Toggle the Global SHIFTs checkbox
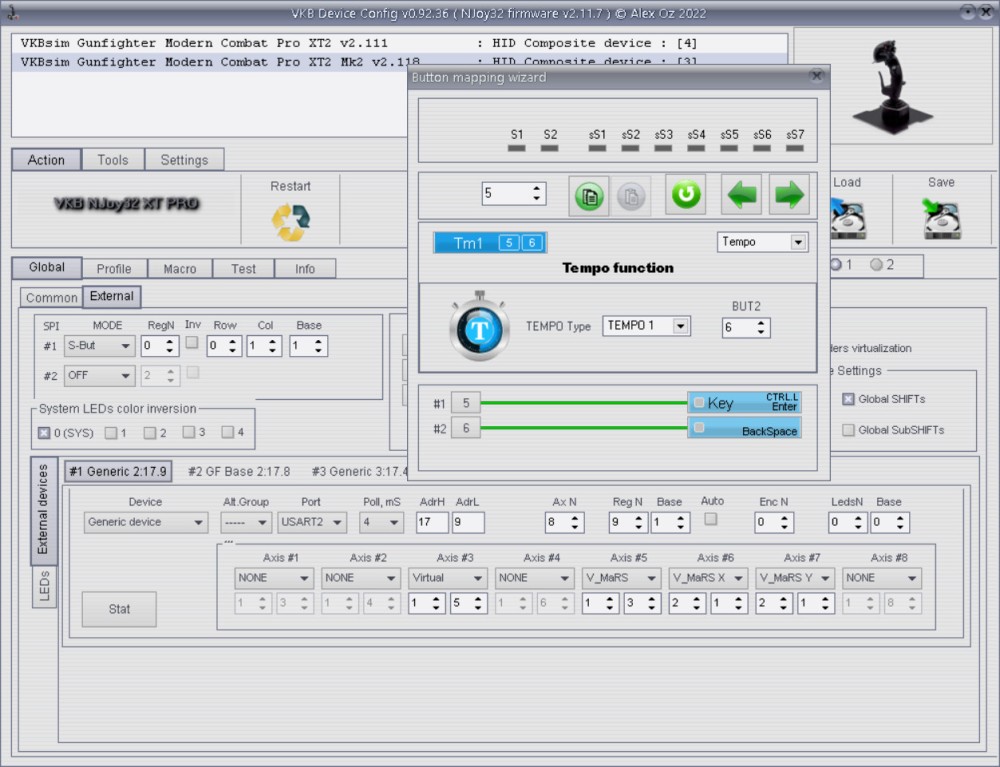Viewport: 1000px width, 767px height. [848, 399]
